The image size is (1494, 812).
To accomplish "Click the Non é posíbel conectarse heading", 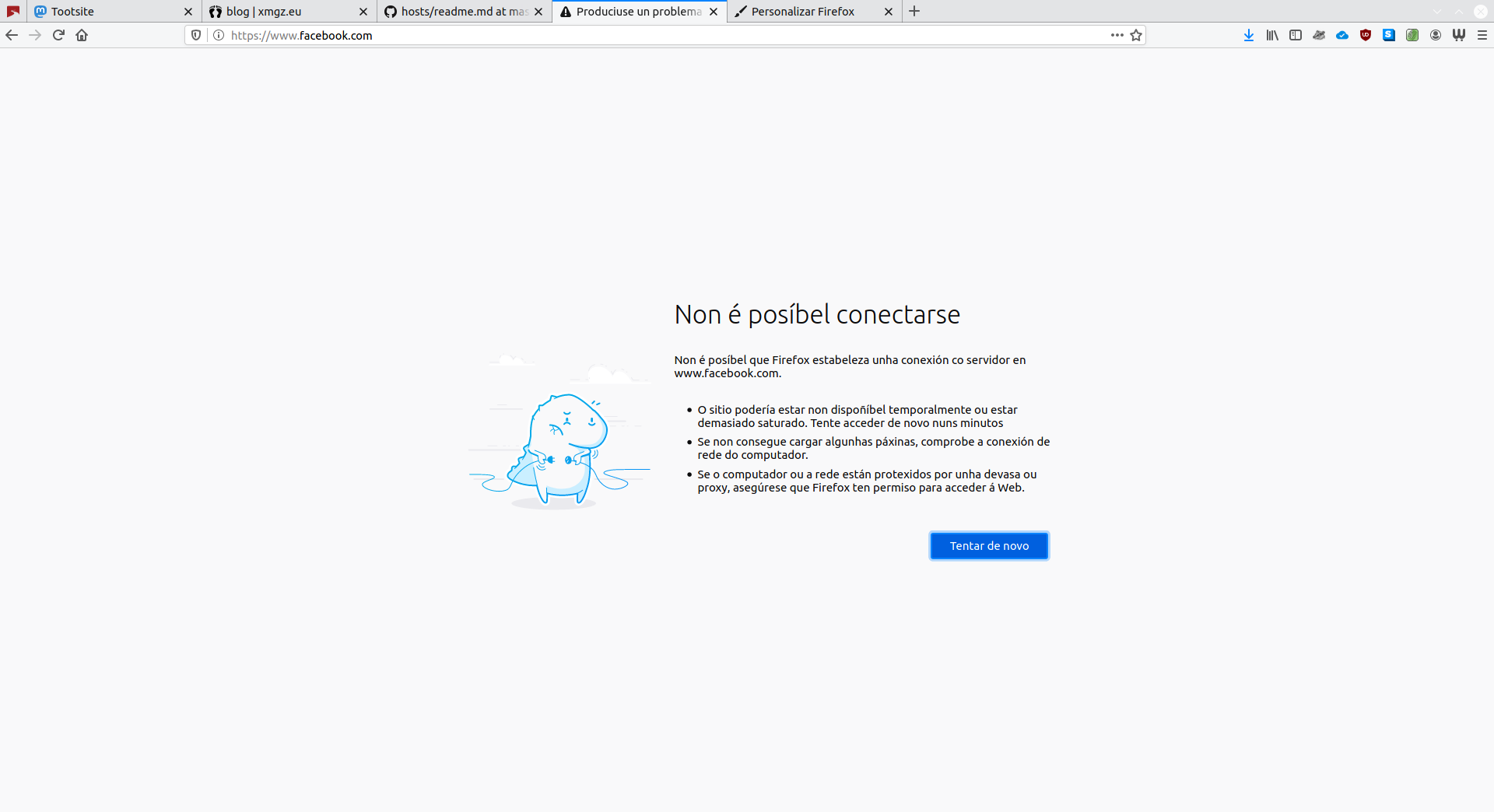I will (817, 314).
